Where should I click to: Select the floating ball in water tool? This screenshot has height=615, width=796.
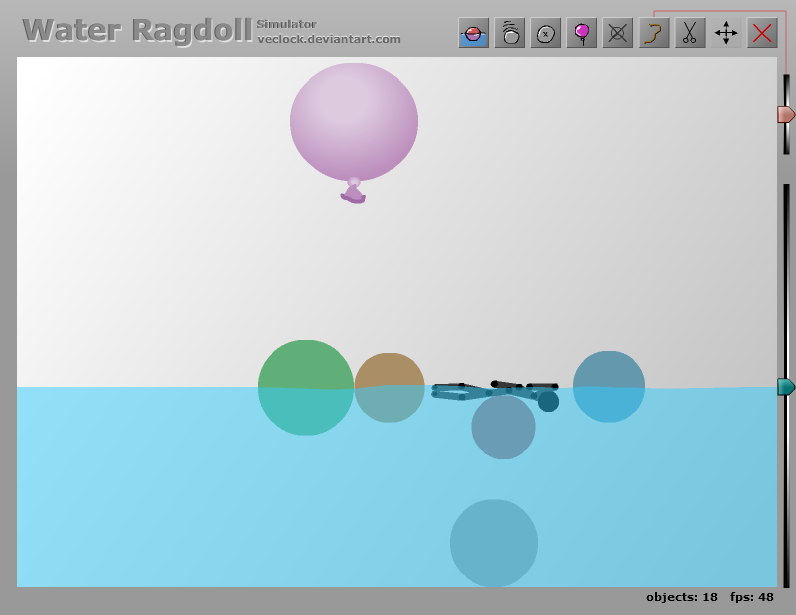[x=473, y=33]
